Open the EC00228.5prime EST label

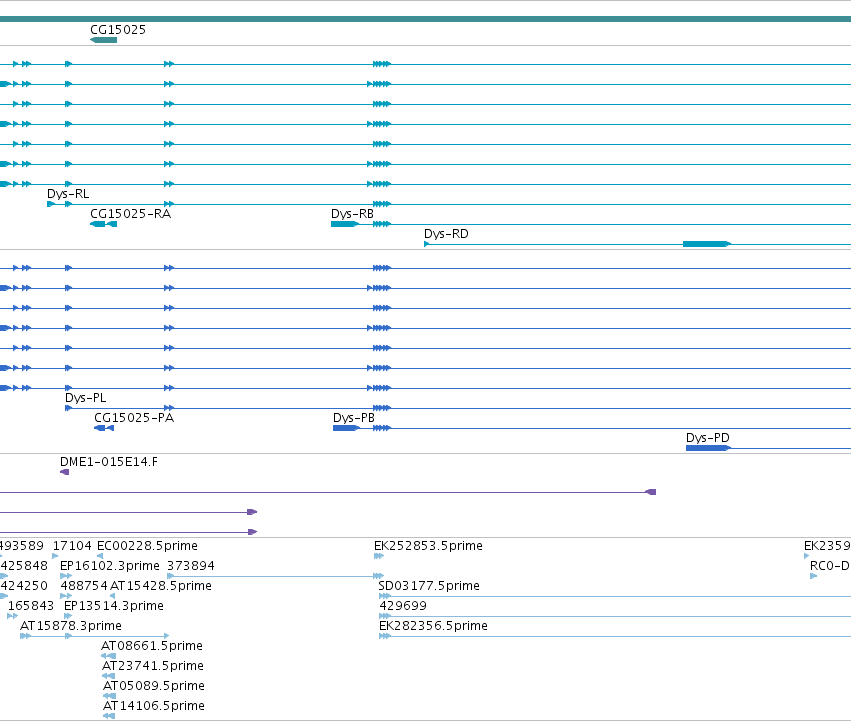(x=147, y=546)
